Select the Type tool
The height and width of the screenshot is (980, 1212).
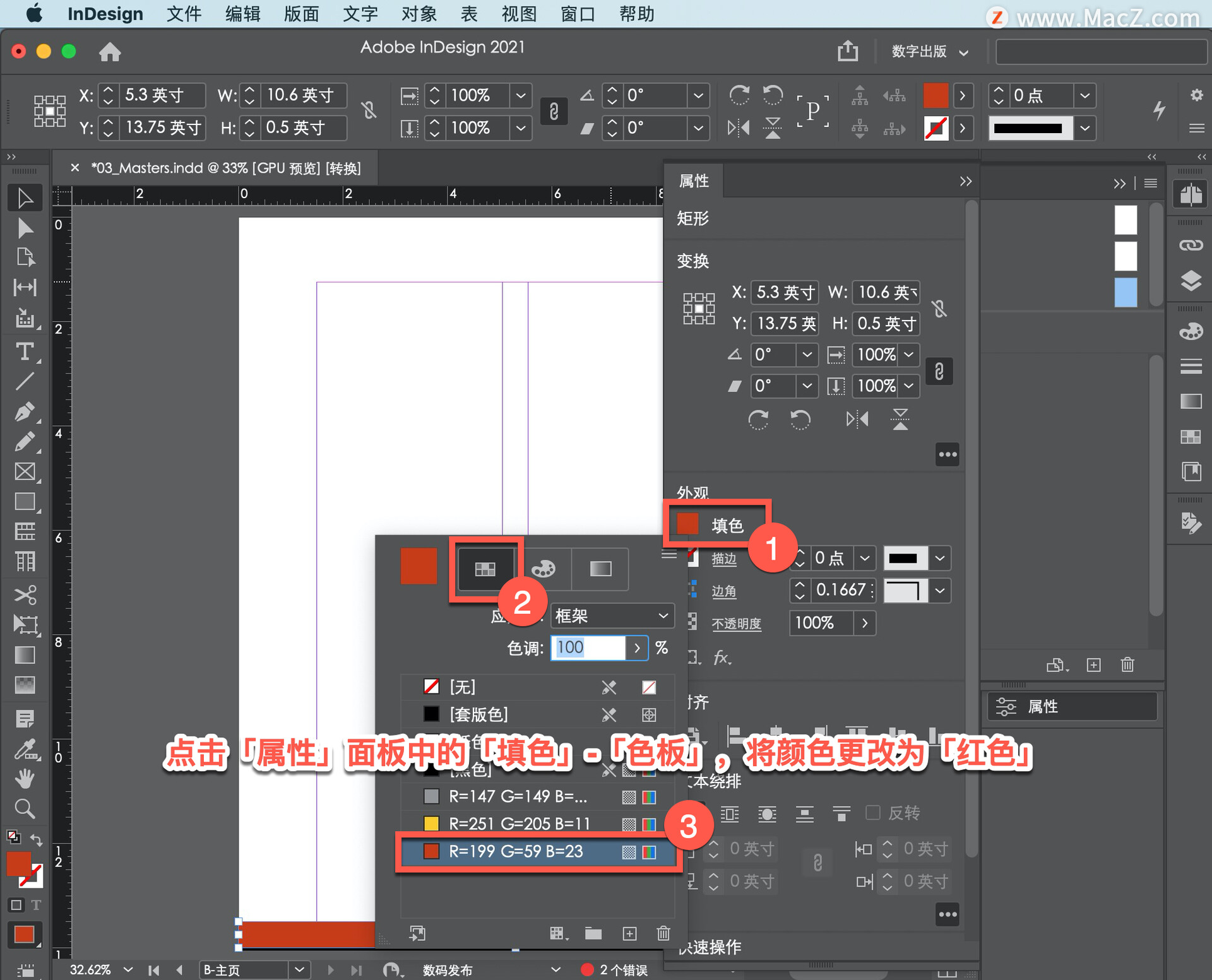click(25, 351)
